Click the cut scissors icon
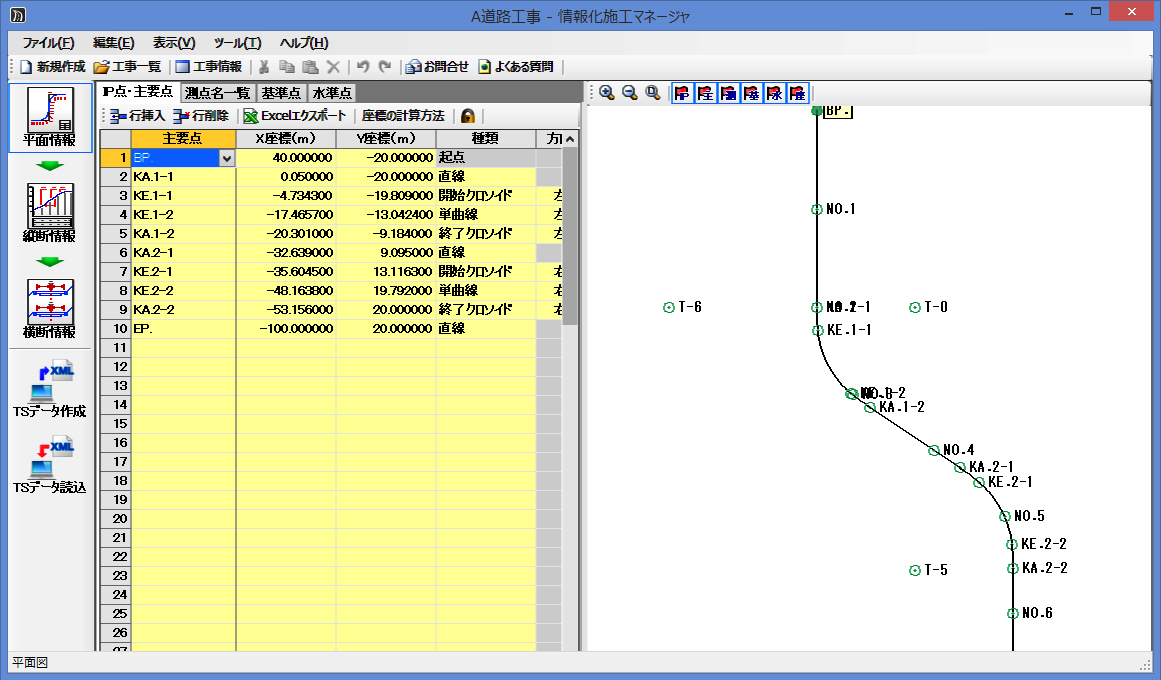 click(263, 67)
